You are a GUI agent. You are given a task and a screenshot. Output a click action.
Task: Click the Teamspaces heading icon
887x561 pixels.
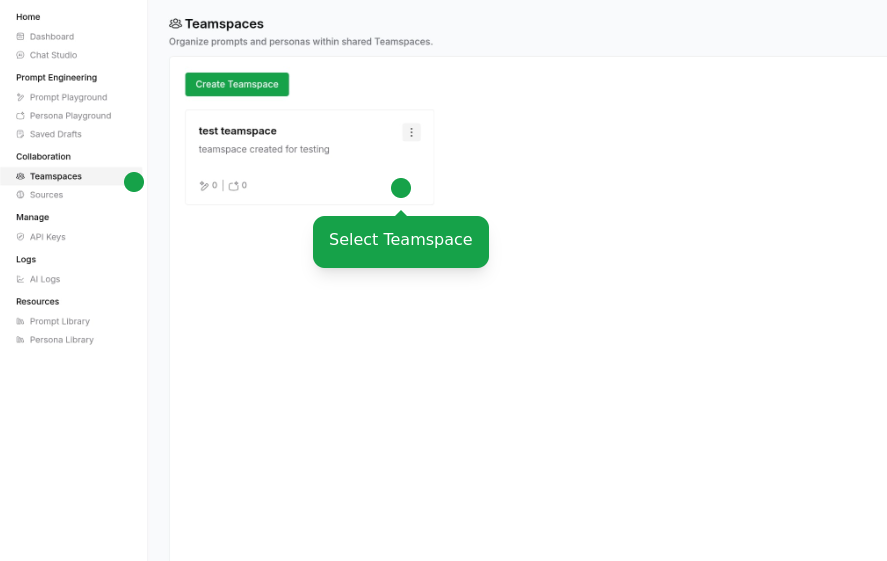tap(175, 24)
